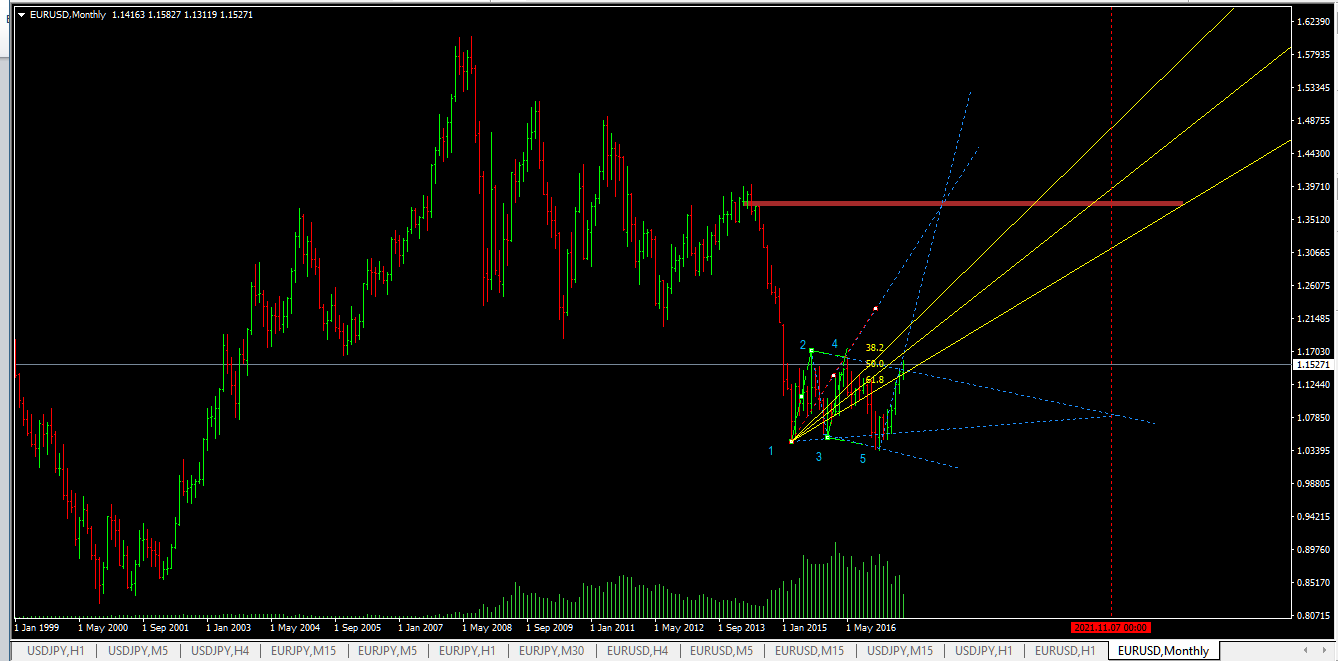Click the 1.44300 price axis value

(1314, 153)
